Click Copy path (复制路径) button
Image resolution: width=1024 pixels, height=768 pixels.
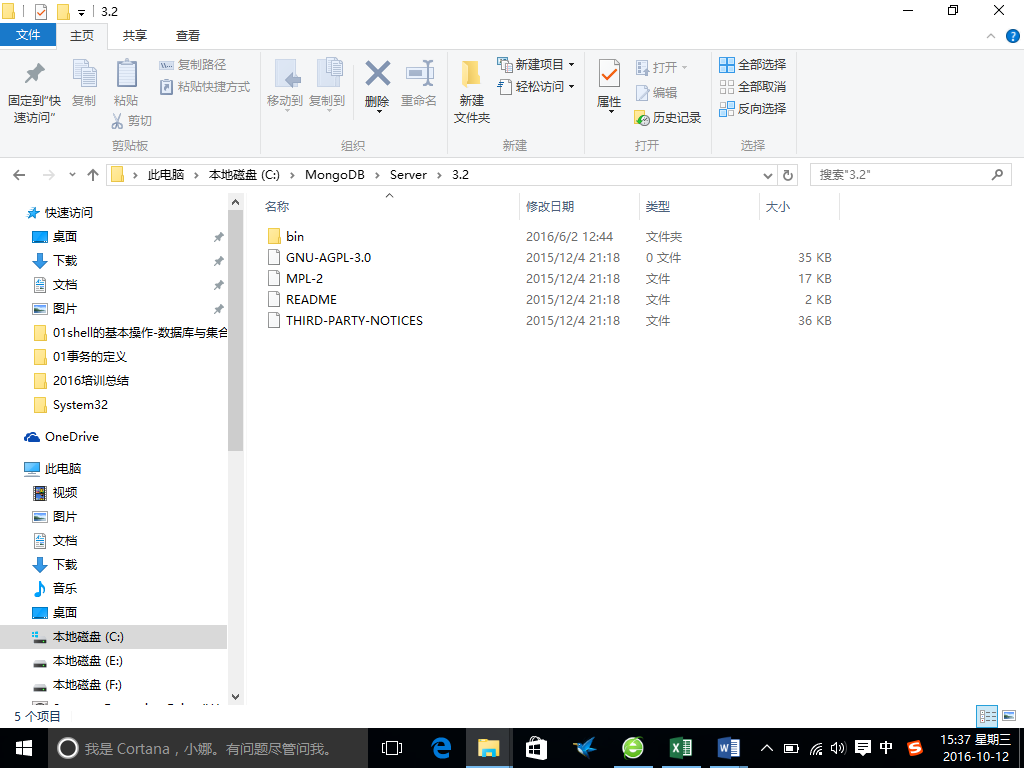tap(193, 65)
